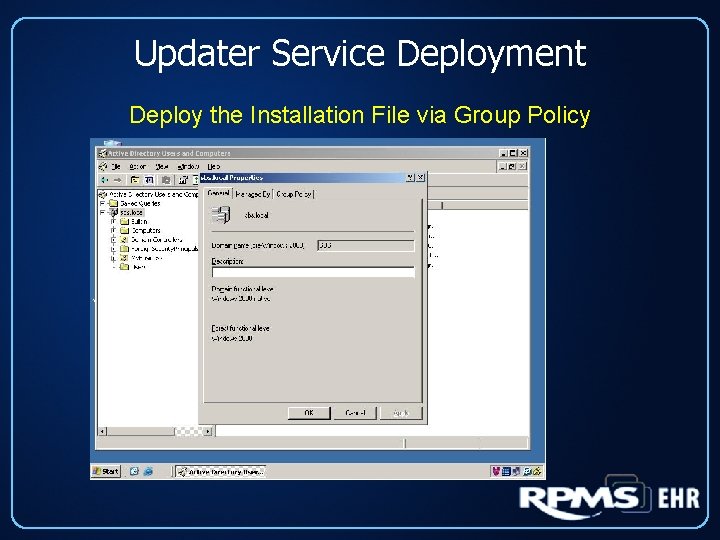Click the Builtin folder icon
This screenshot has width=720, height=540.
coord(124,221)
